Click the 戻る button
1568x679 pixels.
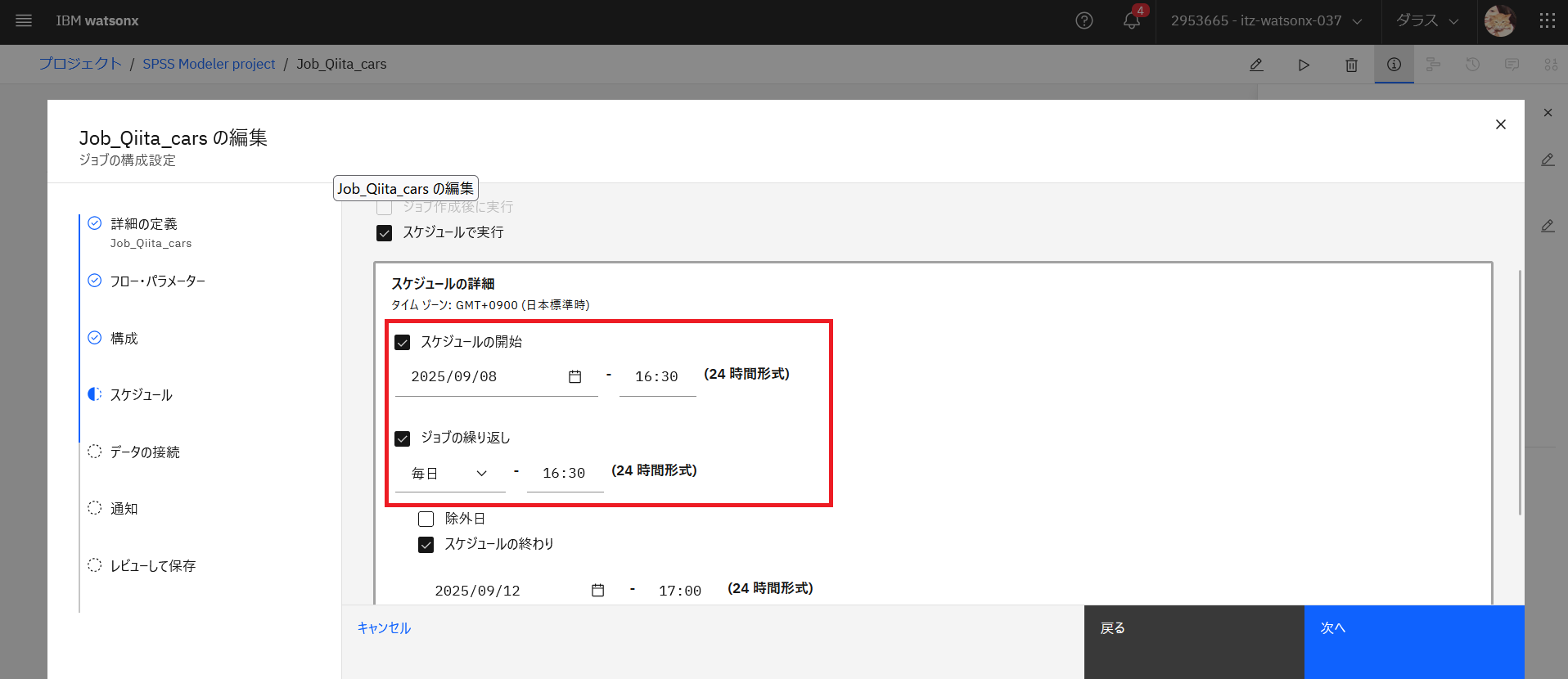pyautogui.click(x=1194, y=642)
